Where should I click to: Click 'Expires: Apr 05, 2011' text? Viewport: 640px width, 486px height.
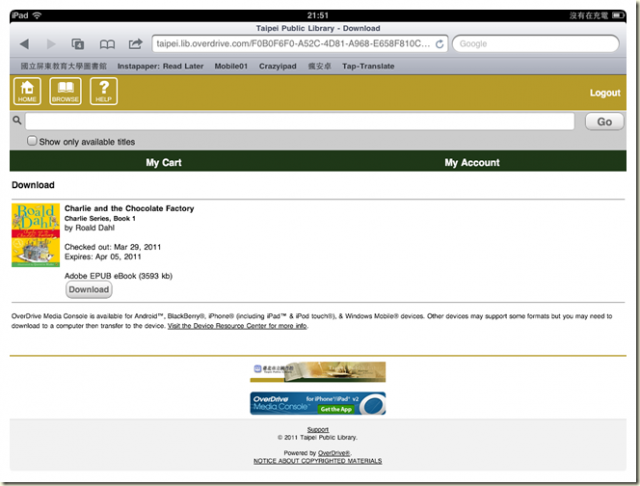tap(103, 257)
